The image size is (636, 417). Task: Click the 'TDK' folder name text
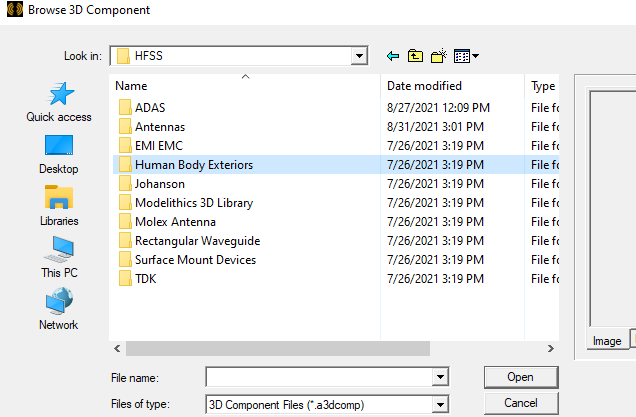click(146, 279)
